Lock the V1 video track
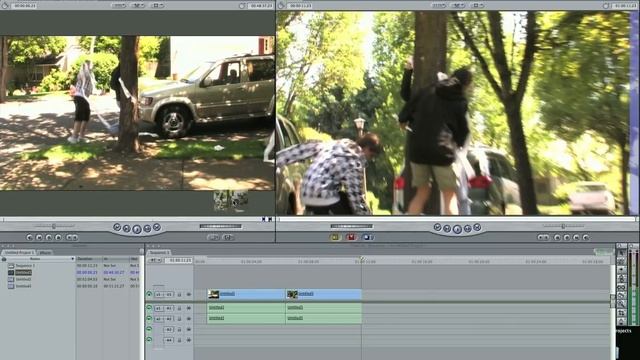Viewport: 640px width, 360px height. click(180, 294)
